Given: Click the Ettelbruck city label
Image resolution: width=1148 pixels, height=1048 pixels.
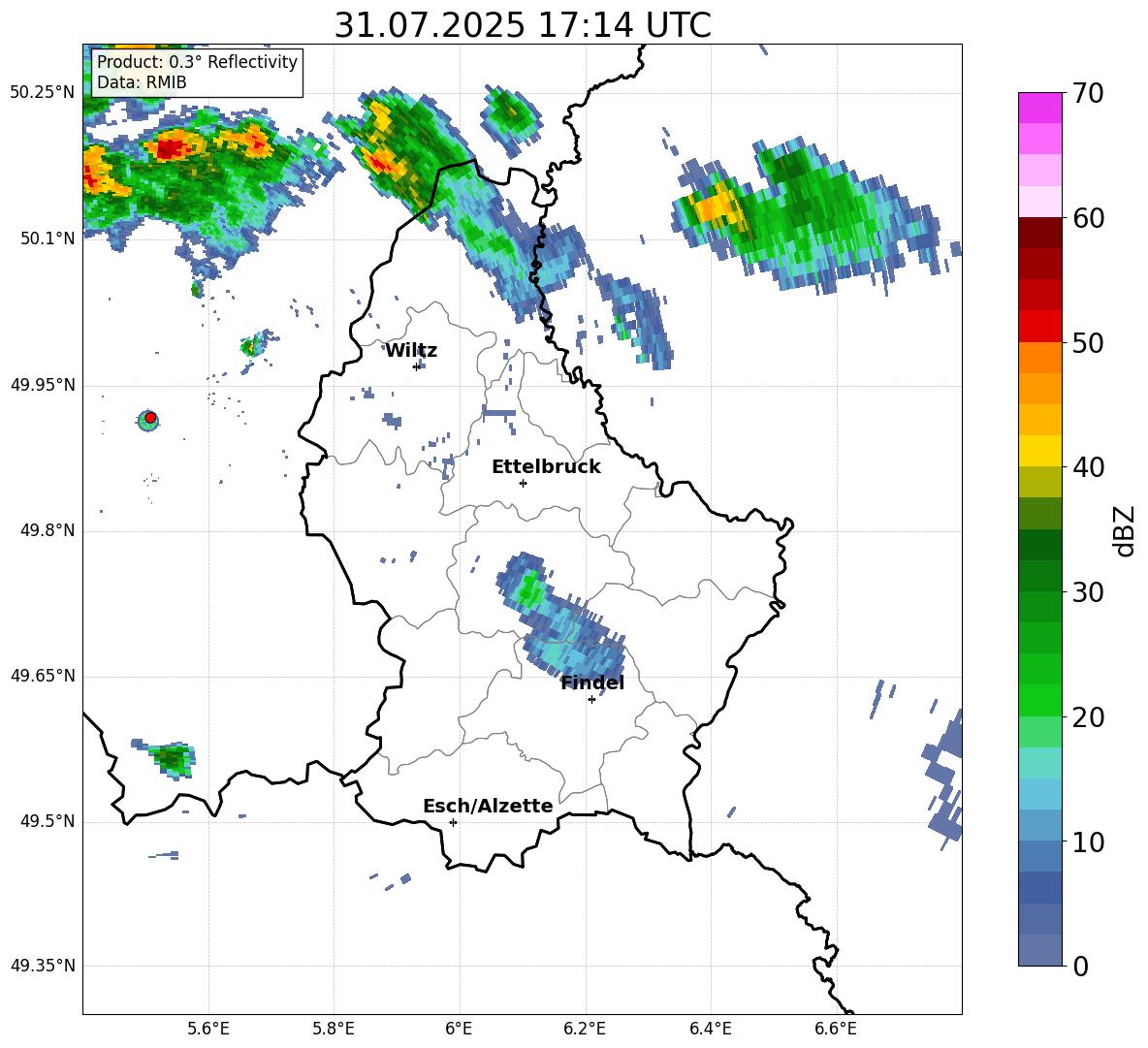Looking at the screenshot, I should (546, 467).
